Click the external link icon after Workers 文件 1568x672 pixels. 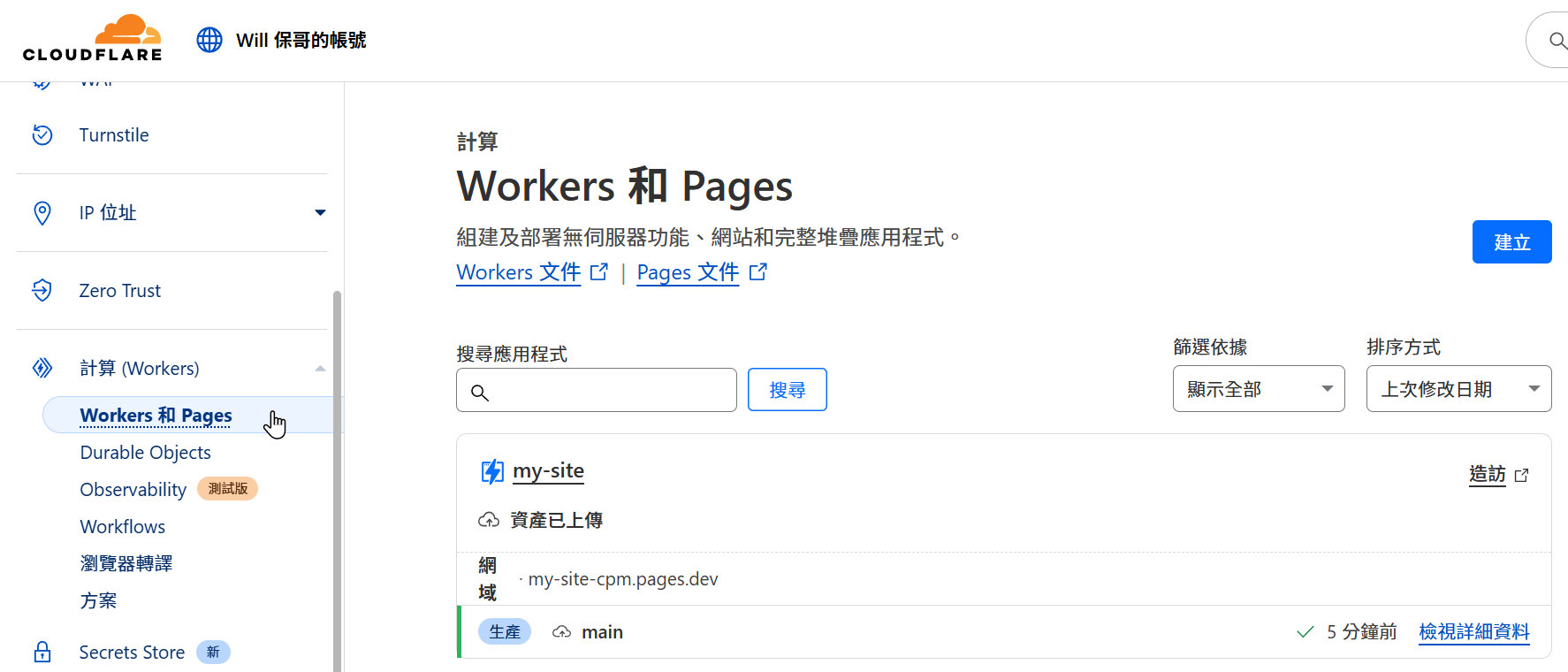tap(599, 272)
